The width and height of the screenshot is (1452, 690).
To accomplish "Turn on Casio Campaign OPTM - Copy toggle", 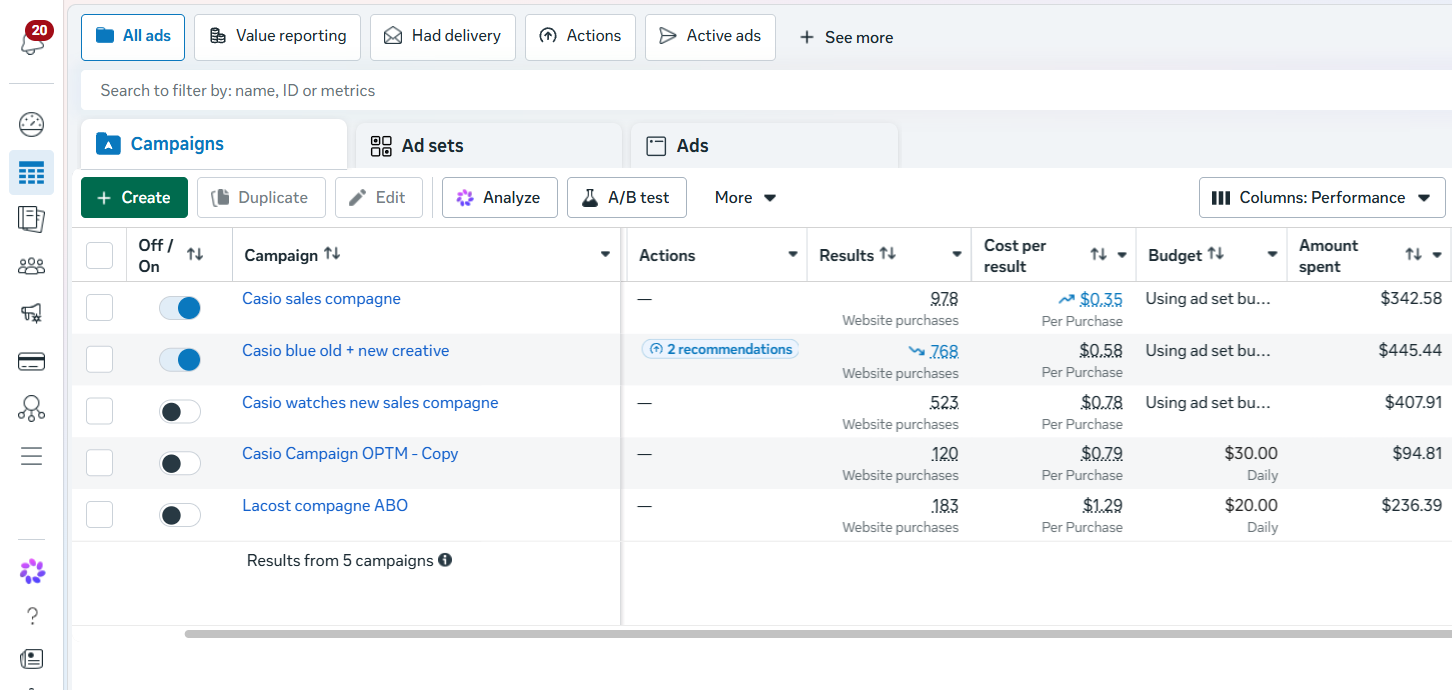I will point(180,464).
